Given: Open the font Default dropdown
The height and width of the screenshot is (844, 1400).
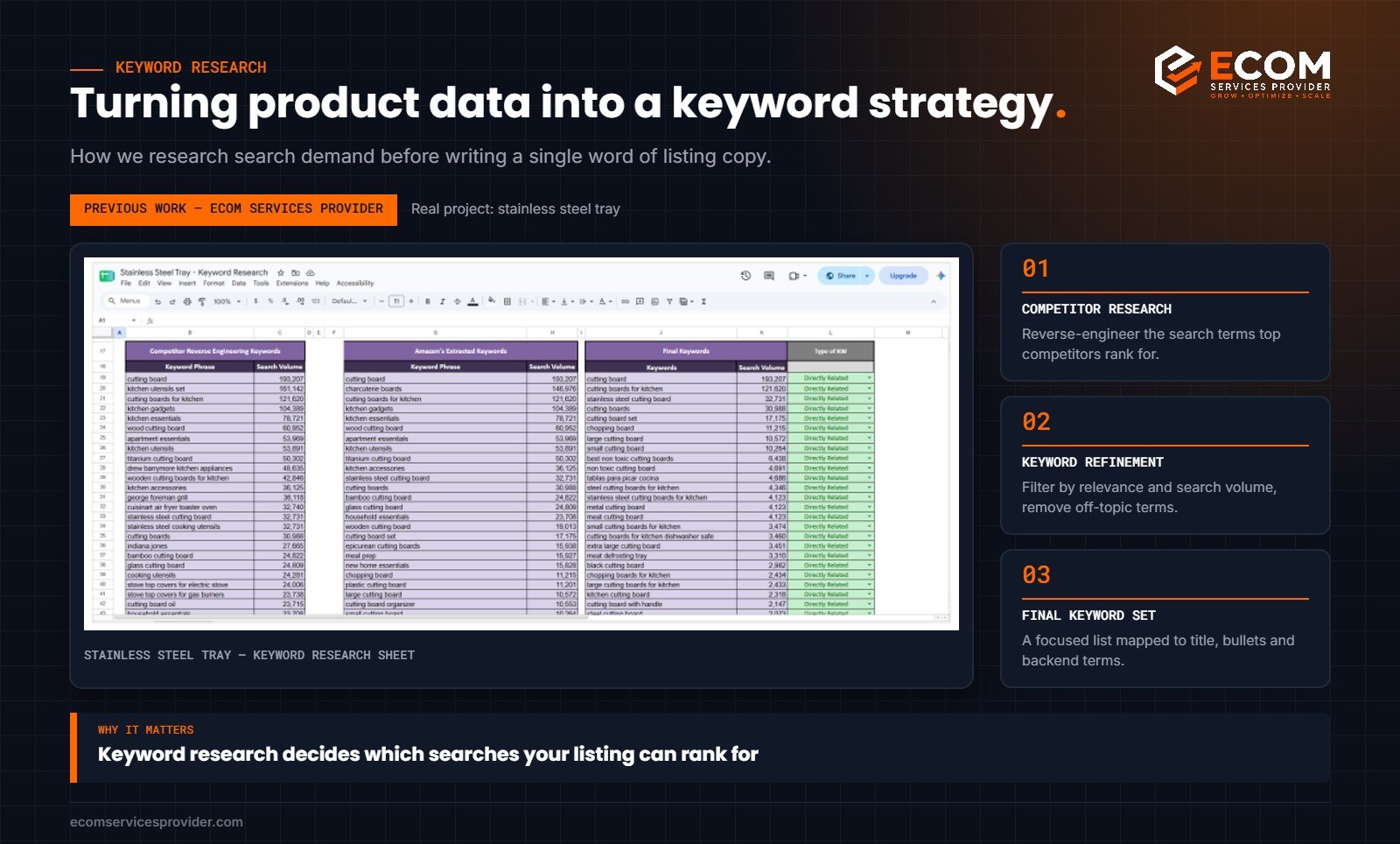Looking at the screenshot, I should click(x=349, y=301).
